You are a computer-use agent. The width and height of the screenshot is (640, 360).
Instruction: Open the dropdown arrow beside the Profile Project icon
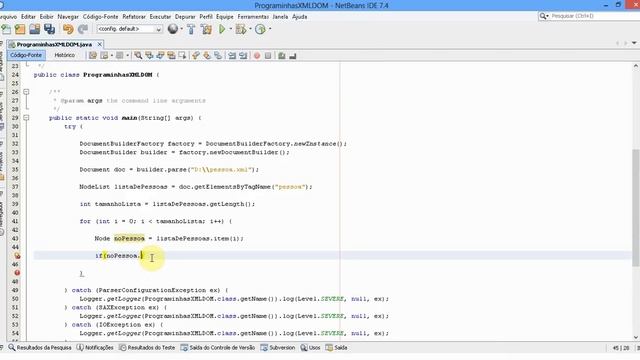270,29
